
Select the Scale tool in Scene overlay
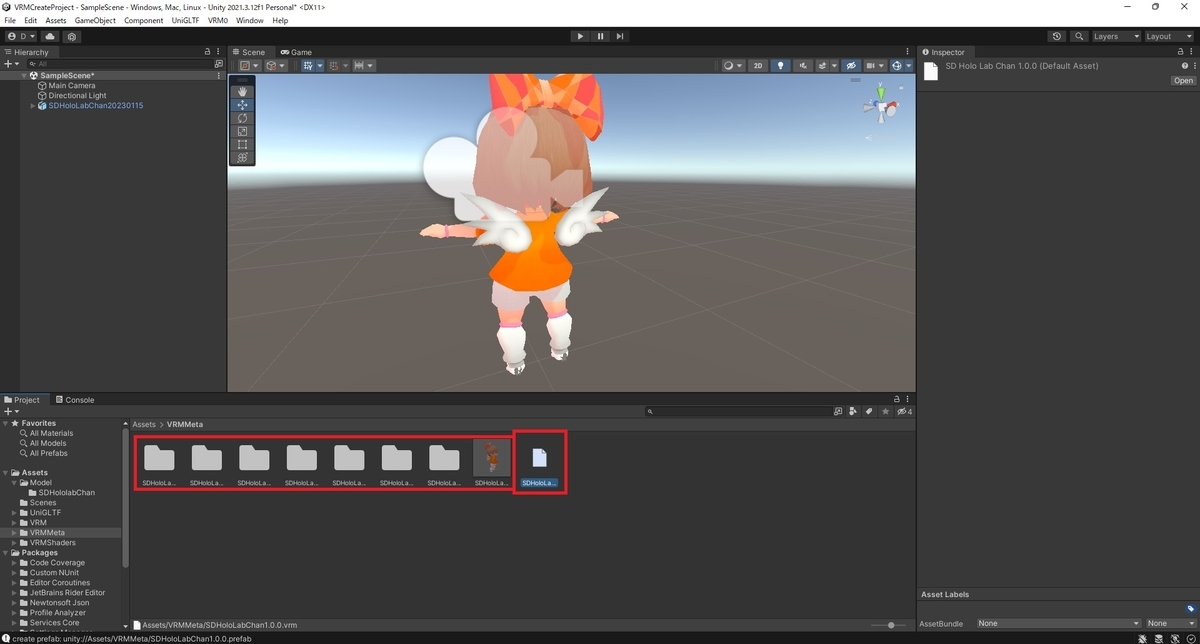point(242,131)
